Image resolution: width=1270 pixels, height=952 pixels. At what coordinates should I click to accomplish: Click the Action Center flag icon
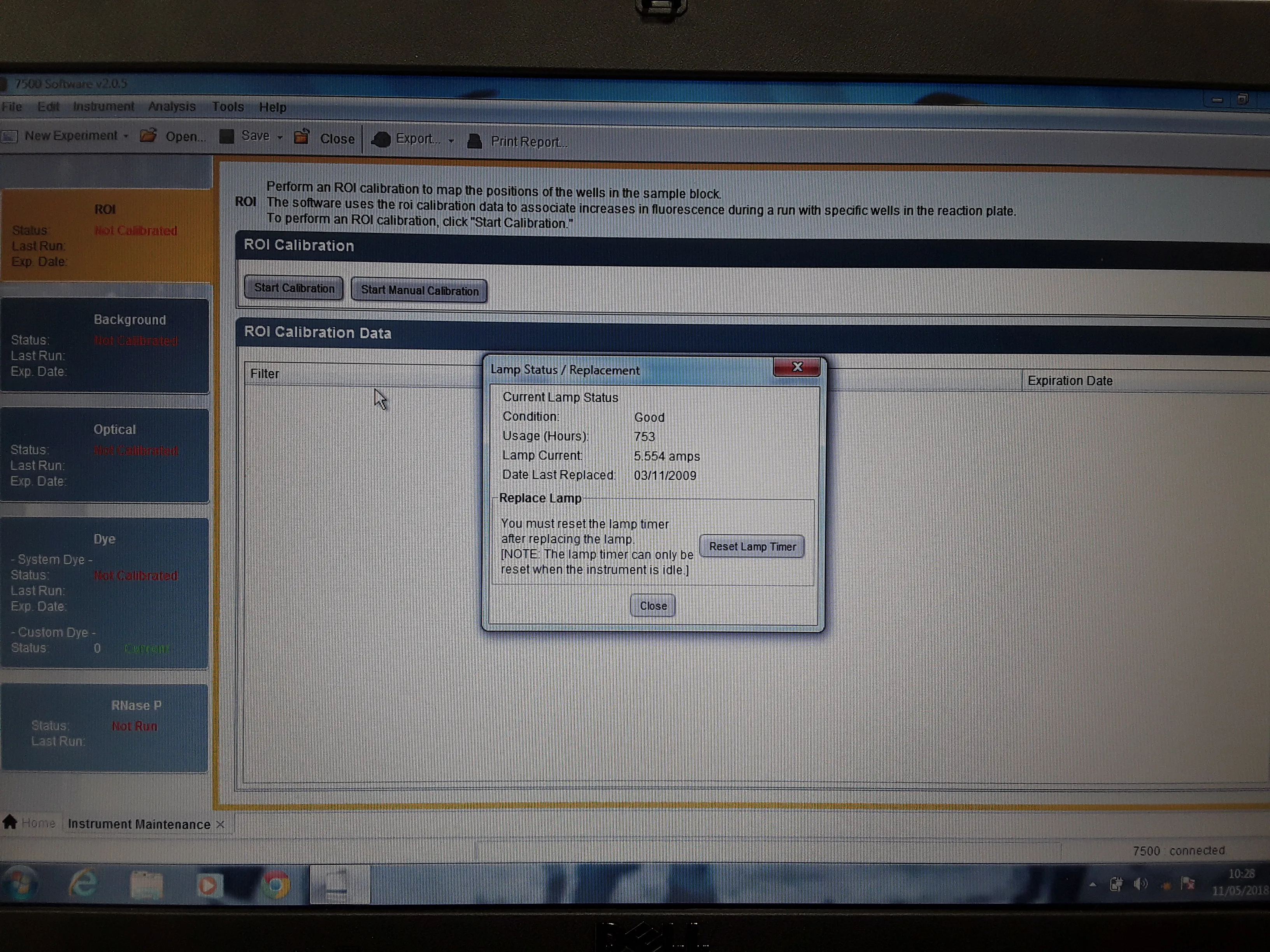tap(1188, 884)
